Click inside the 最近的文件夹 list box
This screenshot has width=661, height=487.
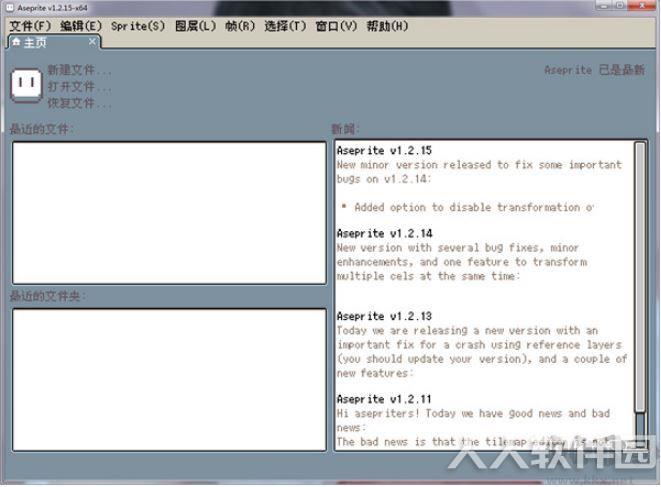pyautogui.click(x=169, y=380)
